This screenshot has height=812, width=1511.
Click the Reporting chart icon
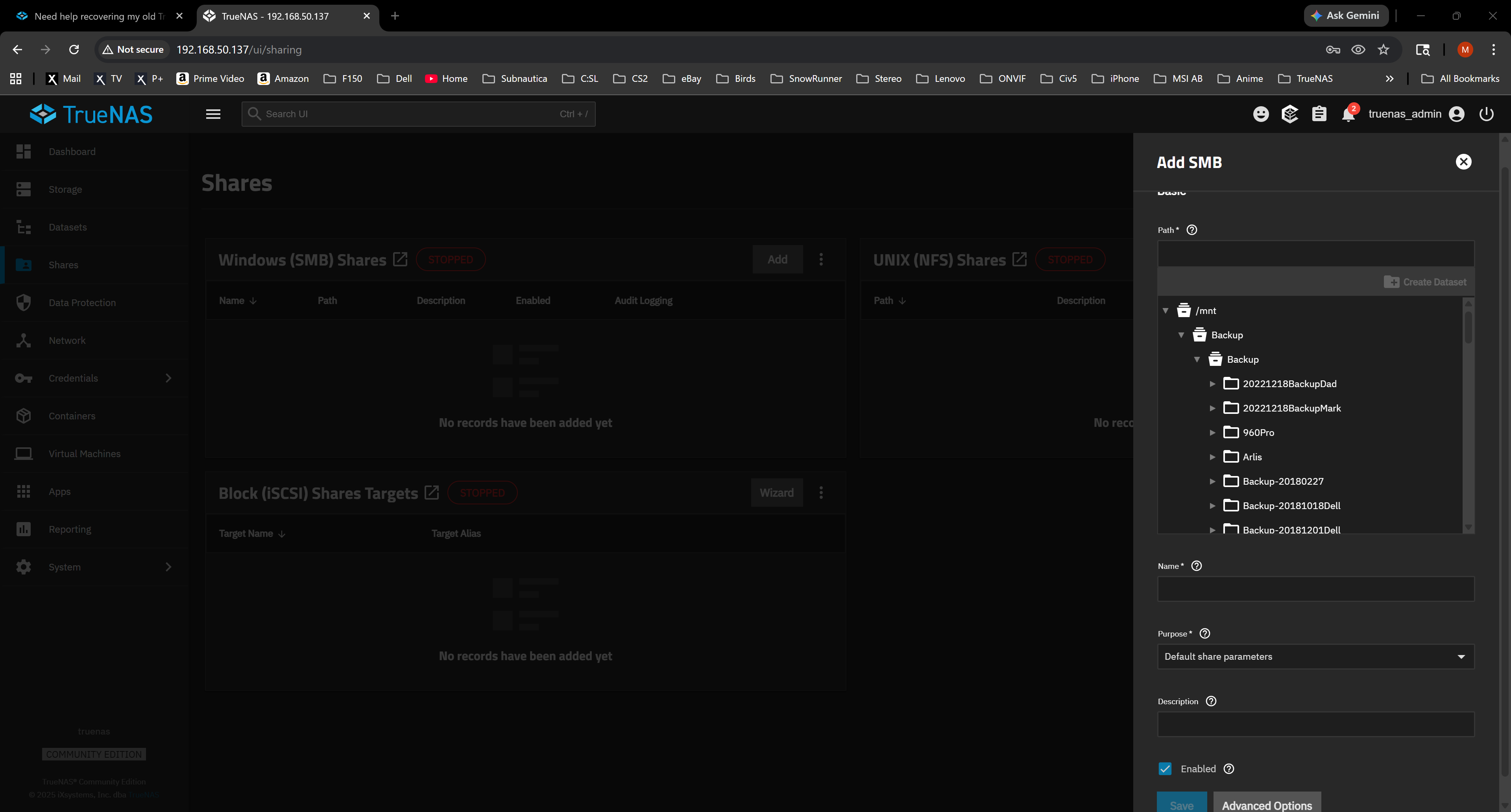(x=24, y=529)
